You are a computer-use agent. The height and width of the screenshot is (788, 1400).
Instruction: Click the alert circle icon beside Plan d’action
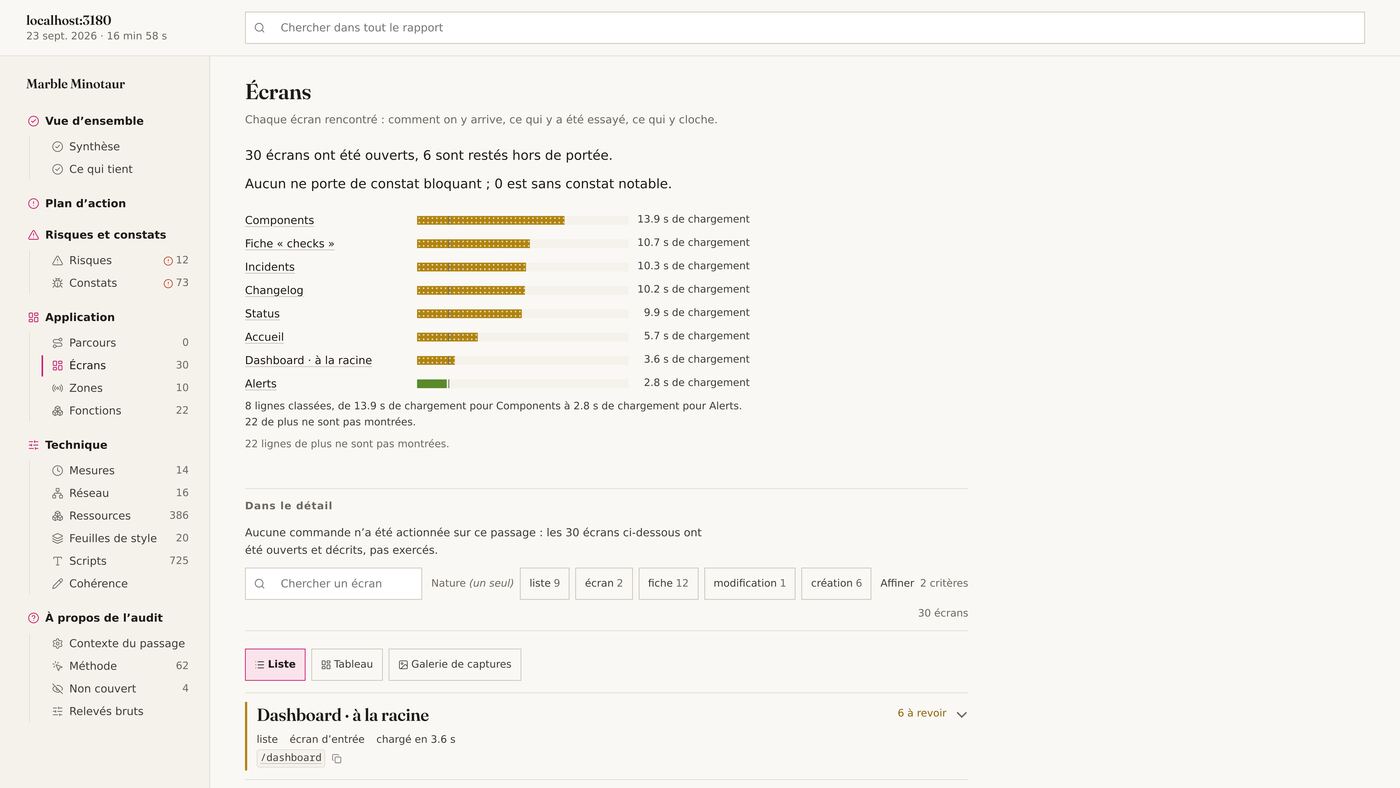[33, 204]
